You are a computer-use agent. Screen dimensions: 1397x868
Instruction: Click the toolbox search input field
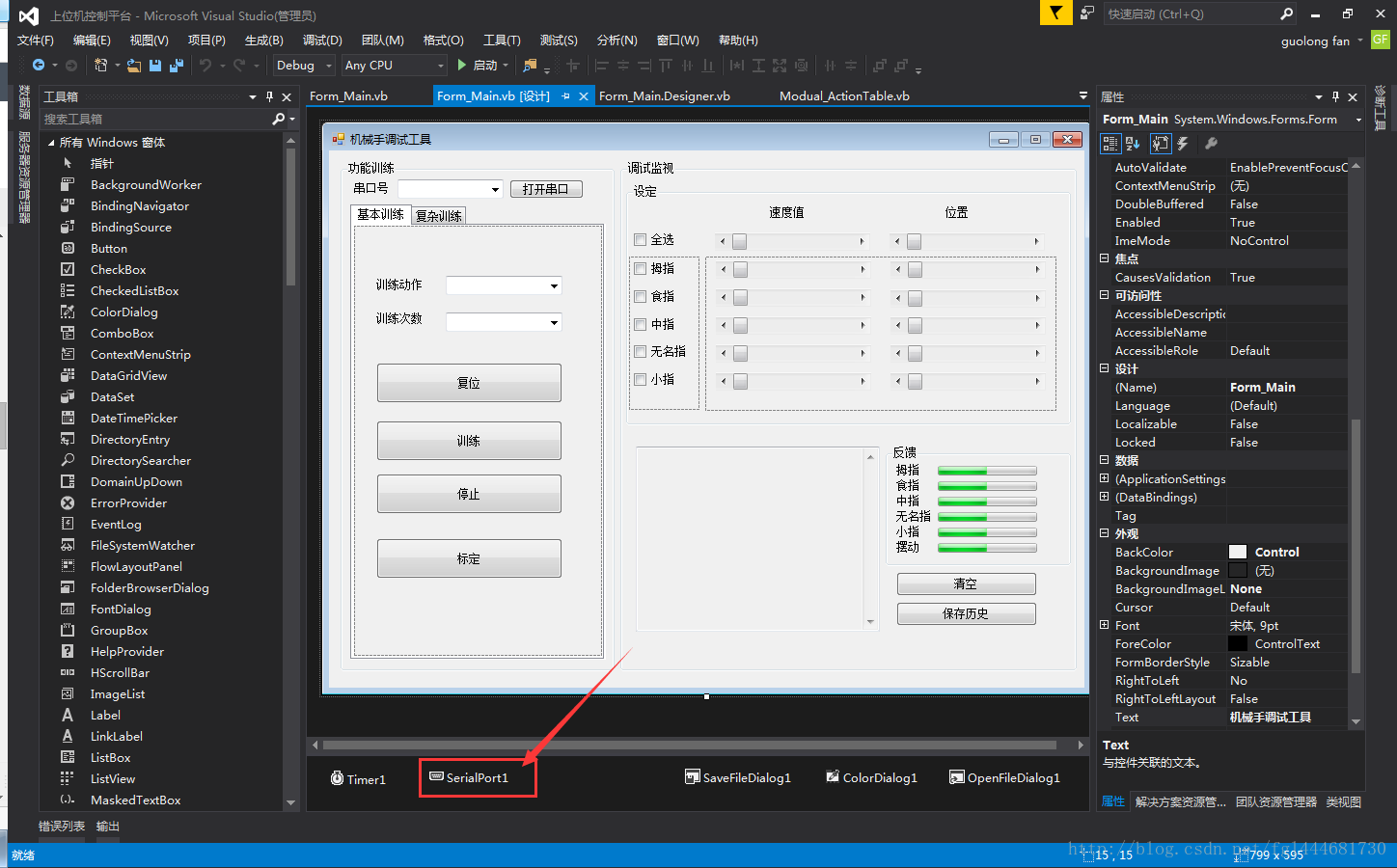tap(154, 119)
